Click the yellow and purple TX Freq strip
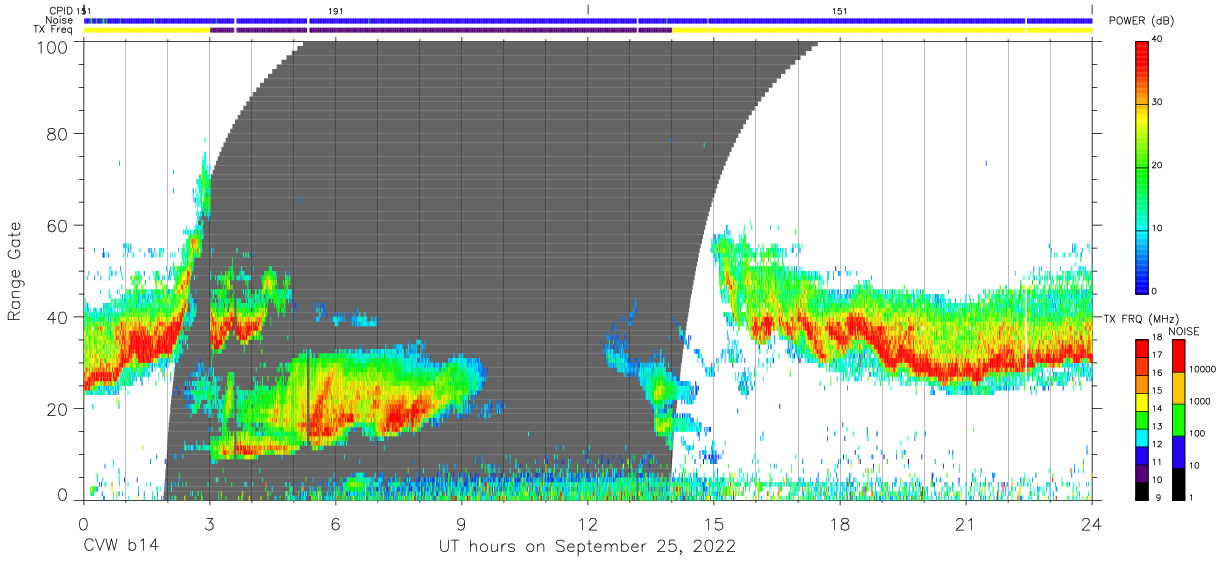1228x567 pixels. tap(588, 30)
